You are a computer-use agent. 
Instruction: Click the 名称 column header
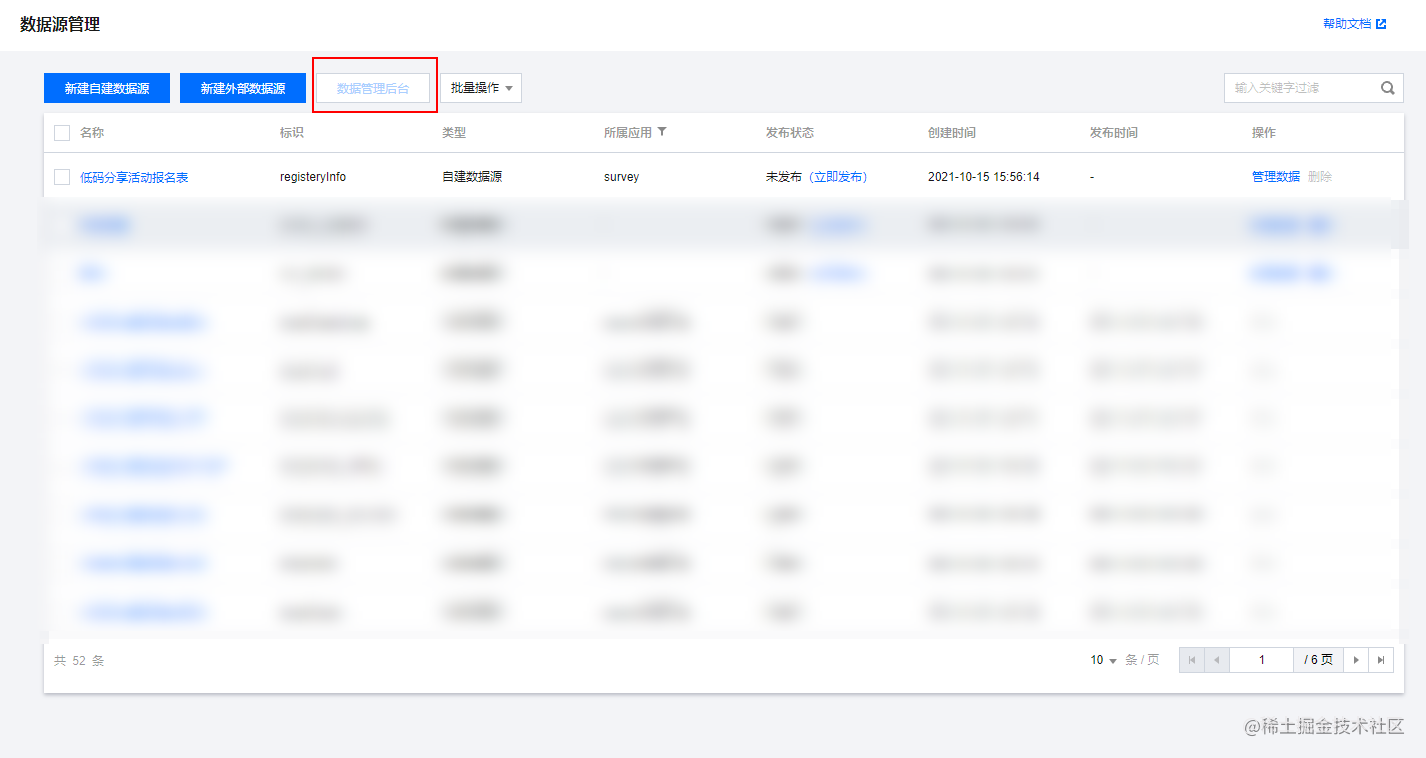(x=92, y=133)
